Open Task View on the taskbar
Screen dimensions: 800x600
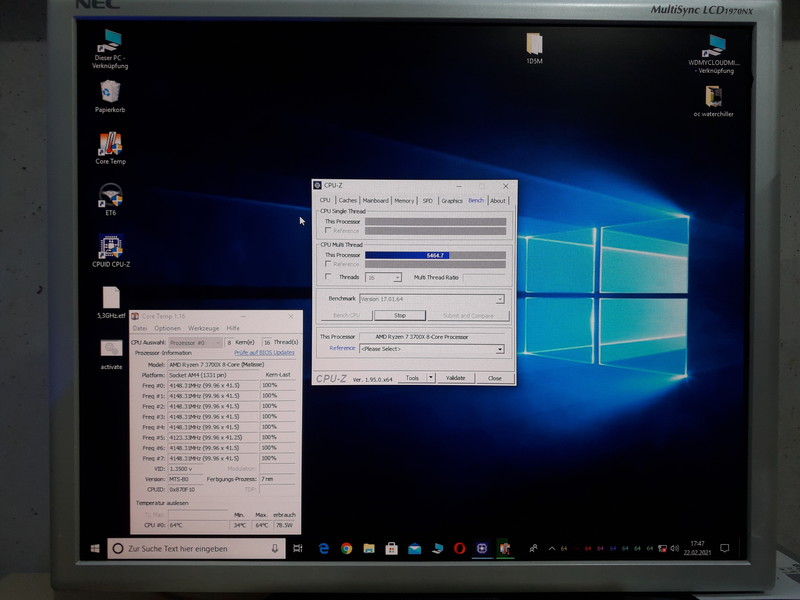[x=298, y=548]
